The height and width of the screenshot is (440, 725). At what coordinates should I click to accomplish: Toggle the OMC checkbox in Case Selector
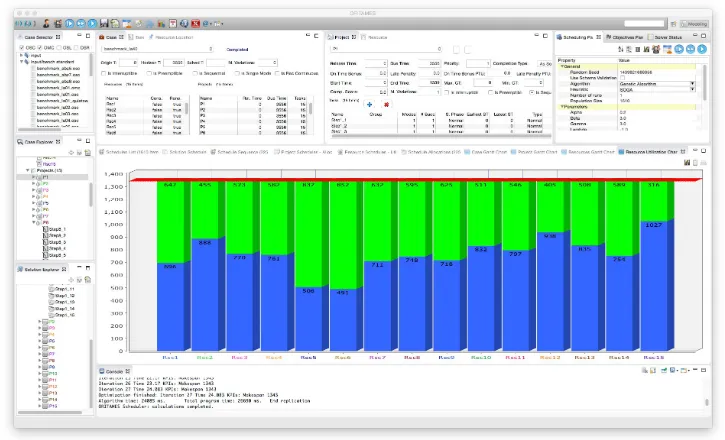[40, 48]
